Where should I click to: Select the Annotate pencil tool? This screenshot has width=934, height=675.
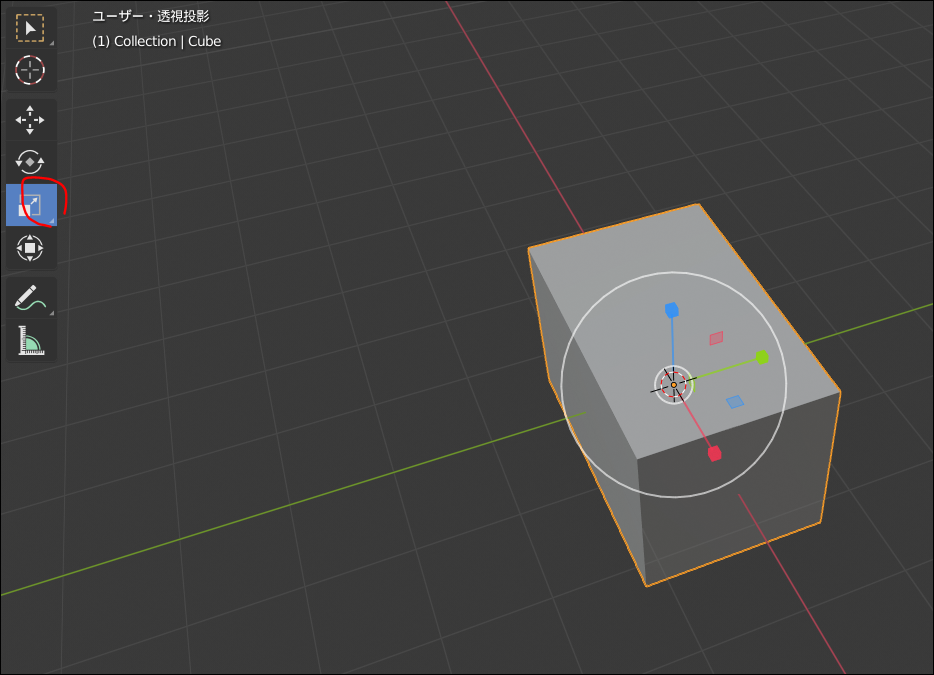point(30,298)
